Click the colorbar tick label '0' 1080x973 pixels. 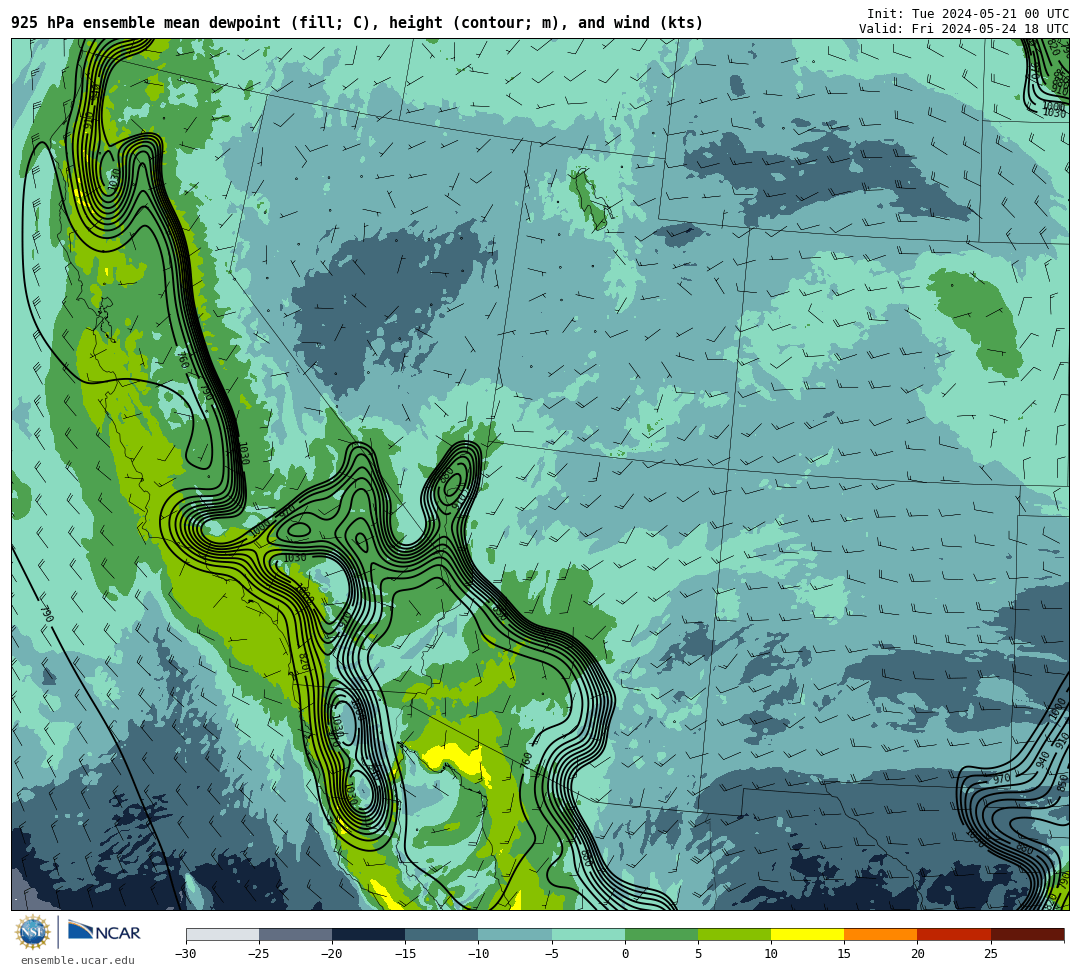tap(625, 954)
